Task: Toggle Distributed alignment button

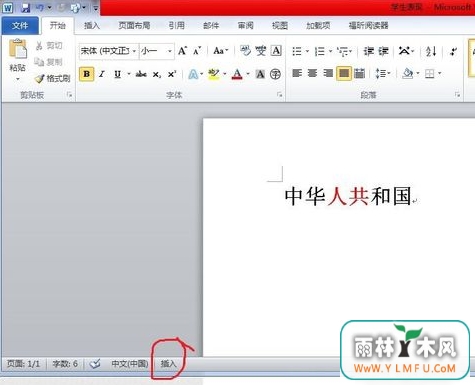Action: tap(359, 73)
